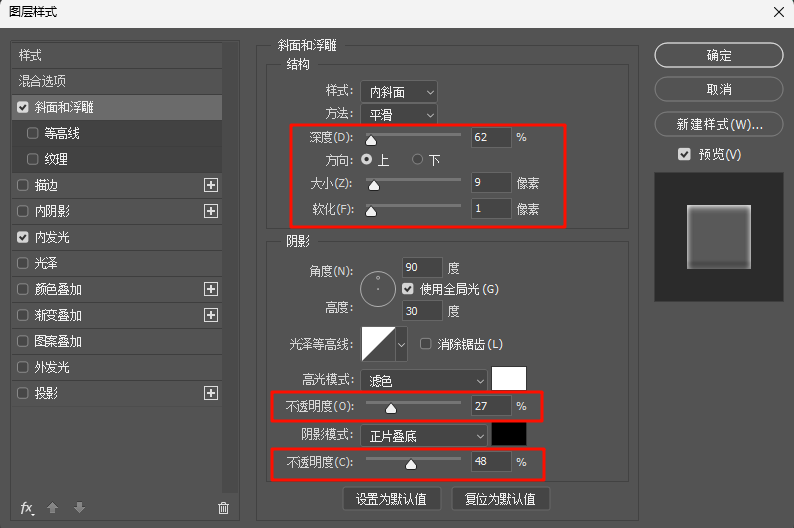Click the highlight 不透明度(O) slider handle
Screen dimensions: 794x528
click(391, 408)
